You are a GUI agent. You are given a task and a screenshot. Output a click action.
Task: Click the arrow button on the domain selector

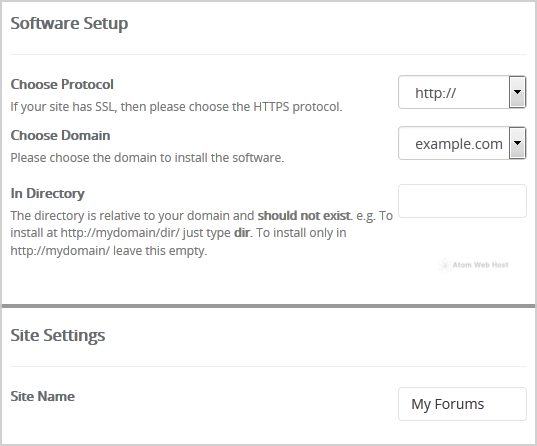(517, 143)
